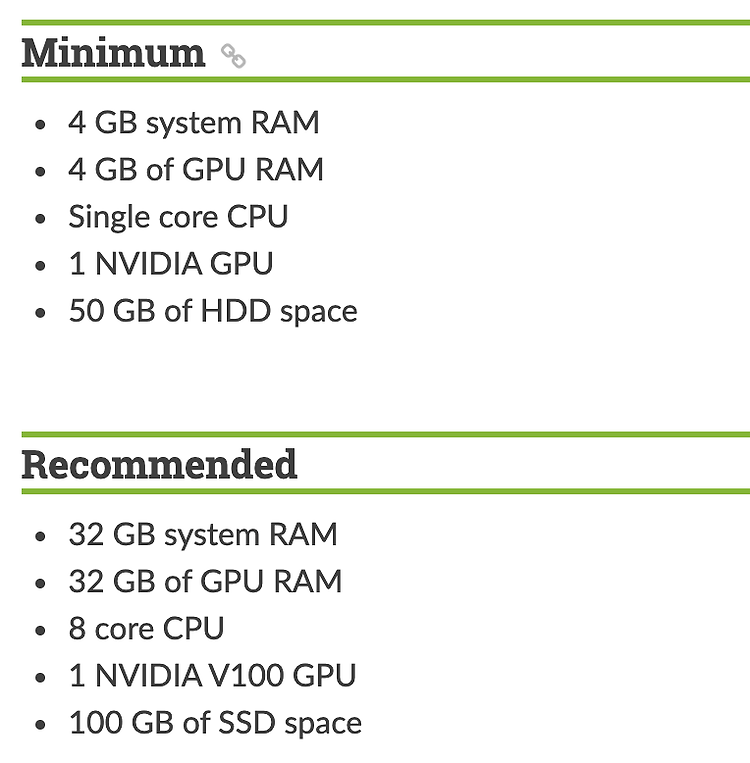The height and width of the screenshot is (763, 750).
Task: Click the '32 GB system RAM' list item
Action: click(x=203, y=534)
